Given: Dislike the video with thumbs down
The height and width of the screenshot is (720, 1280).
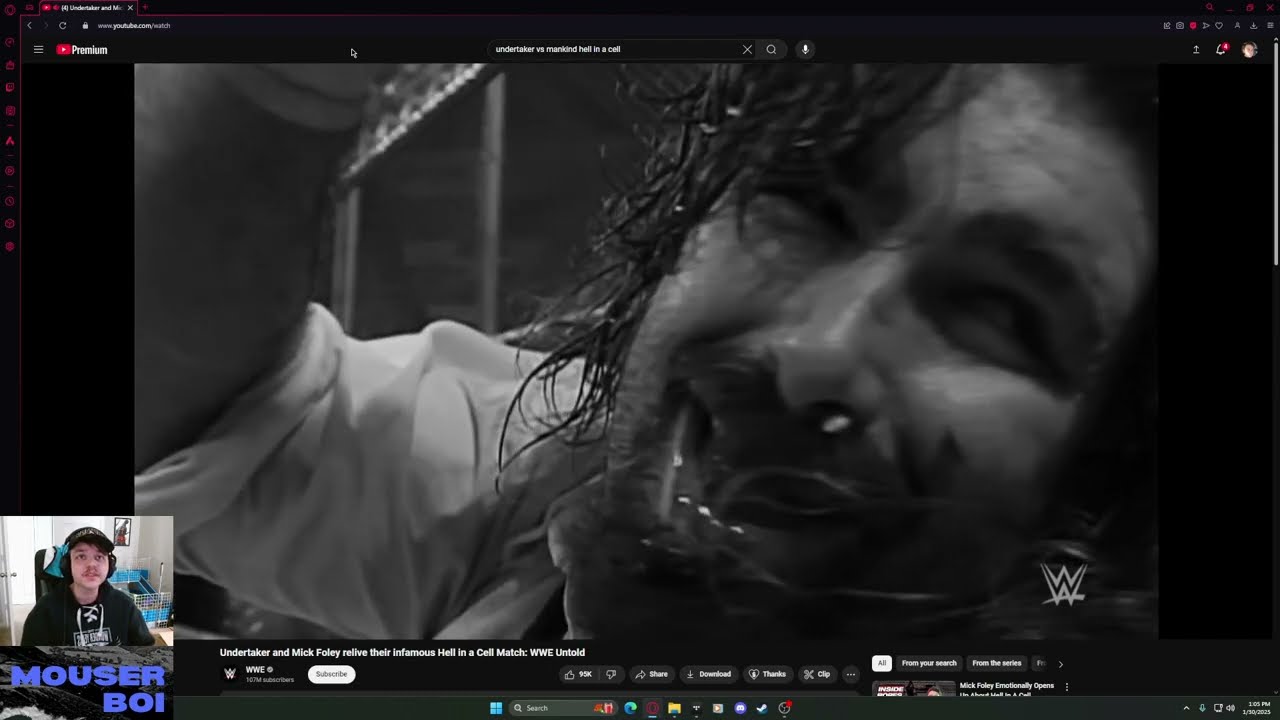Looking at the screenshot, I should (x=611, y=674).
